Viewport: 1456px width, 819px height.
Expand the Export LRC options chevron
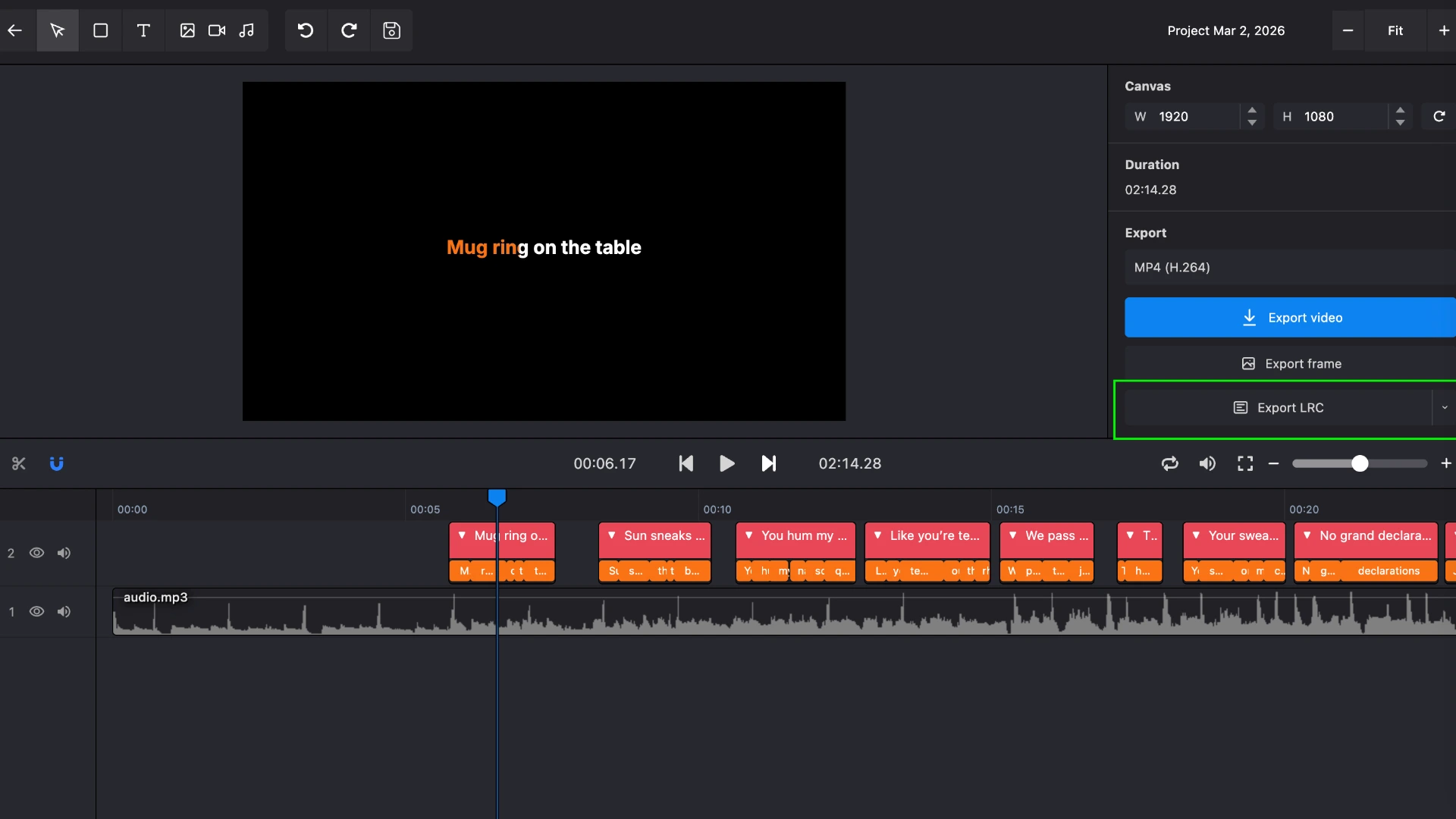1444,407
